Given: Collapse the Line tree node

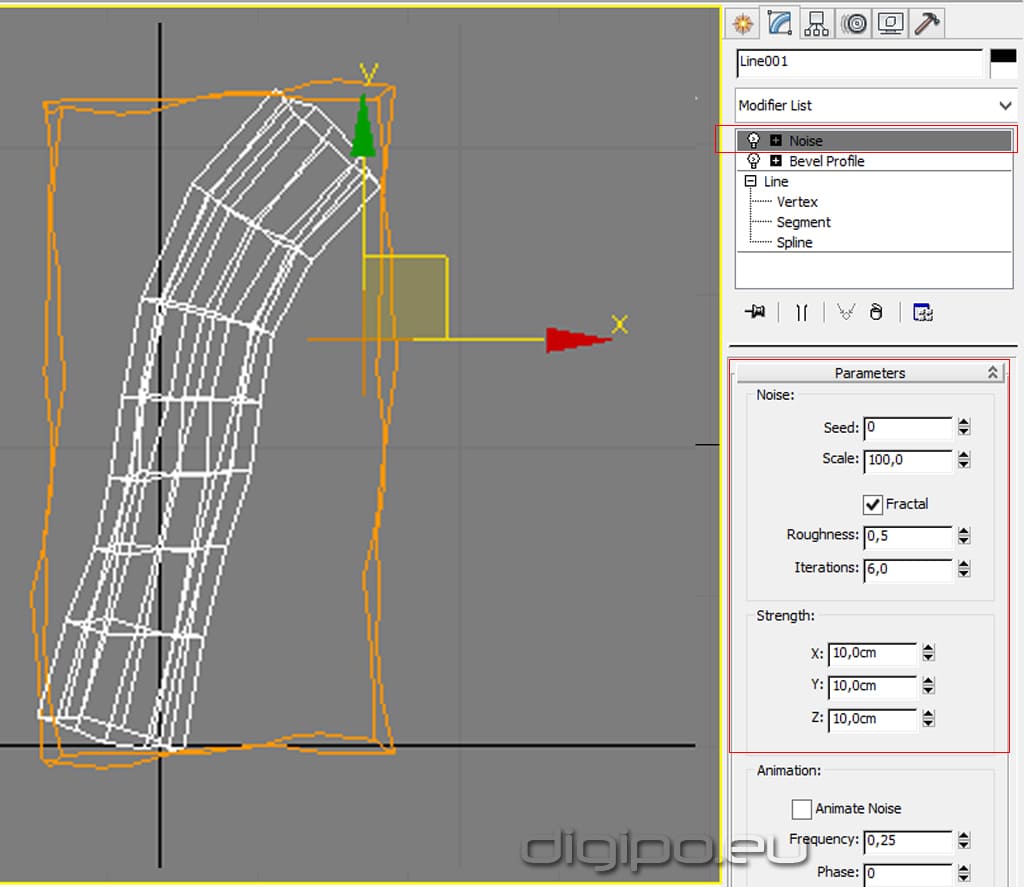Looking at the screenshot, I should 750,182.
